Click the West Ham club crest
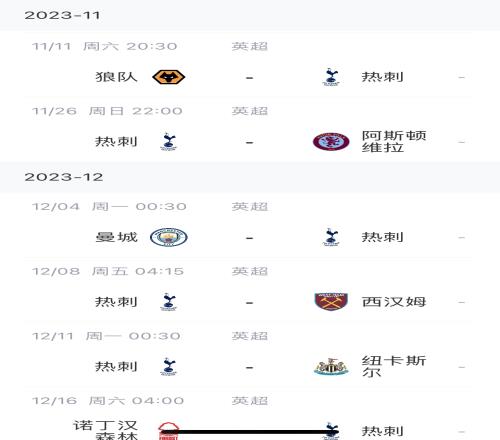Image resolution: width=500 pixels, height=440 pixels. [x=331, y=302]
